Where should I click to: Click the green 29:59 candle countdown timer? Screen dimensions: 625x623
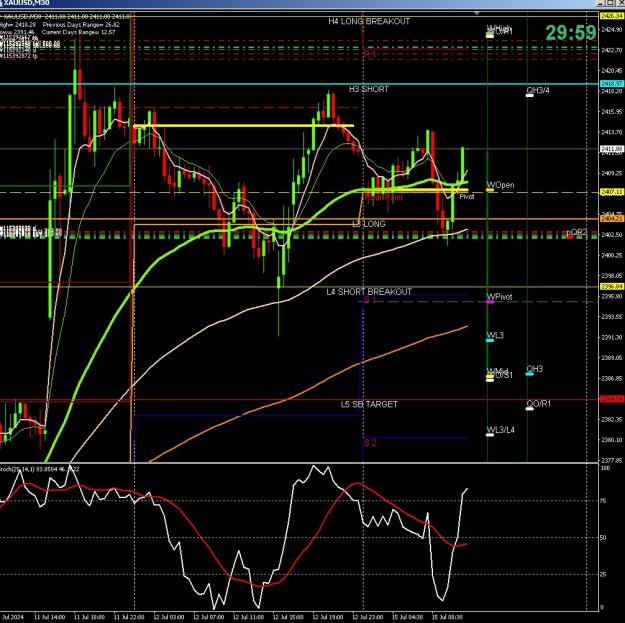pyautogui.click(x=570, y=33)
